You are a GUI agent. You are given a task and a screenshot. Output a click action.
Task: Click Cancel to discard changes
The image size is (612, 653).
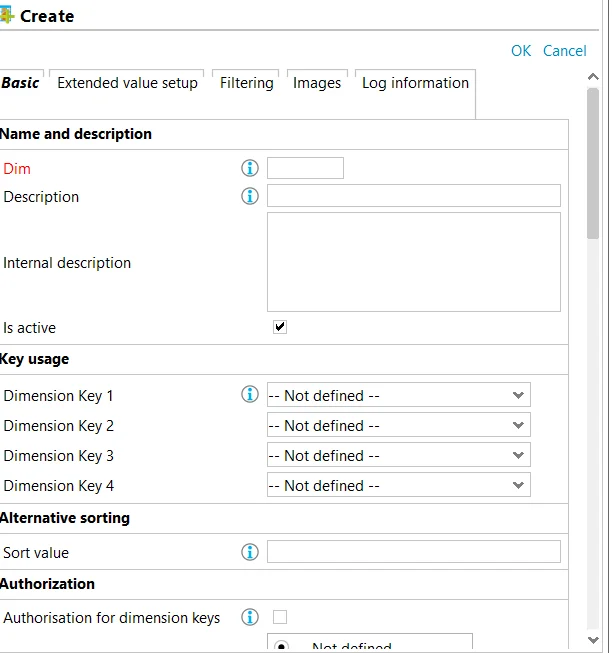click(565, 51)
